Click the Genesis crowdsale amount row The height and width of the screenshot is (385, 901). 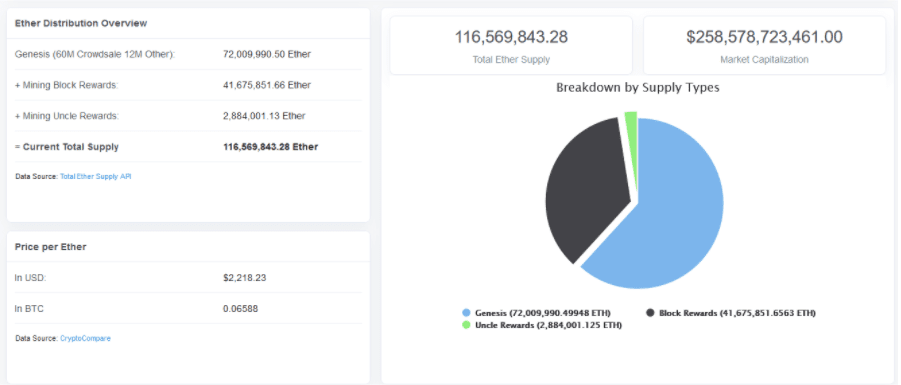pos(188,55)
